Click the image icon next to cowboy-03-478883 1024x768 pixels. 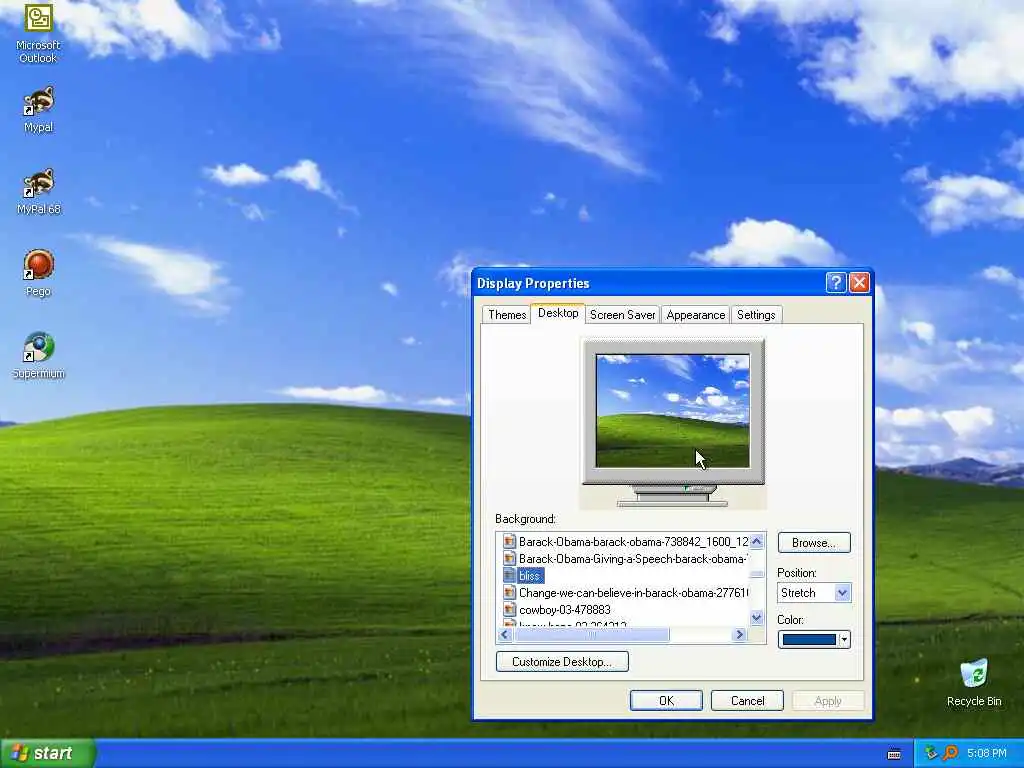[x=509, y=609]
